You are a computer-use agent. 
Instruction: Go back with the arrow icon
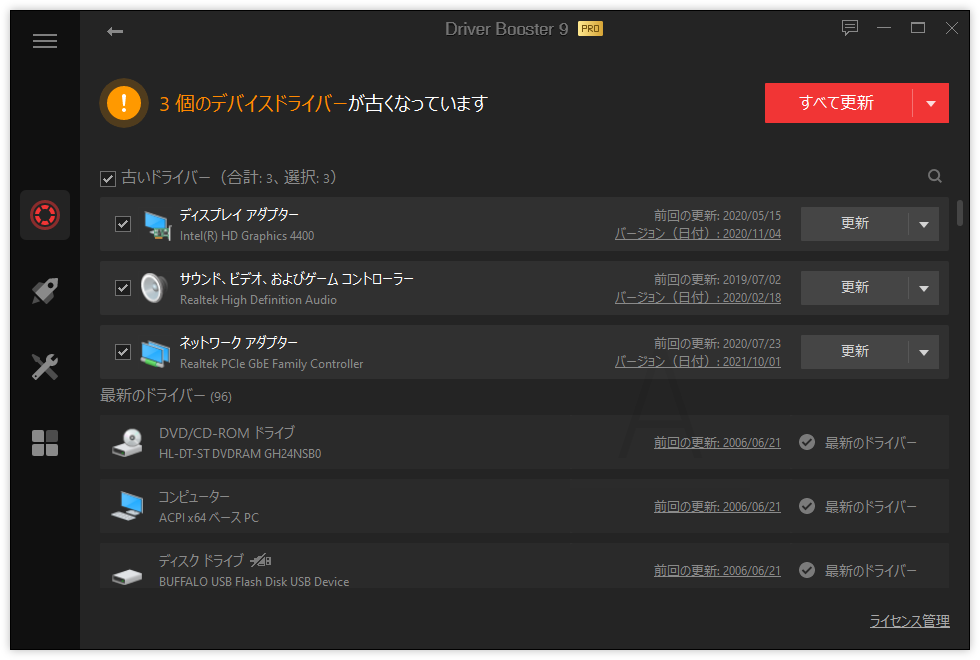pyautogui.click(x=115, y=31)
